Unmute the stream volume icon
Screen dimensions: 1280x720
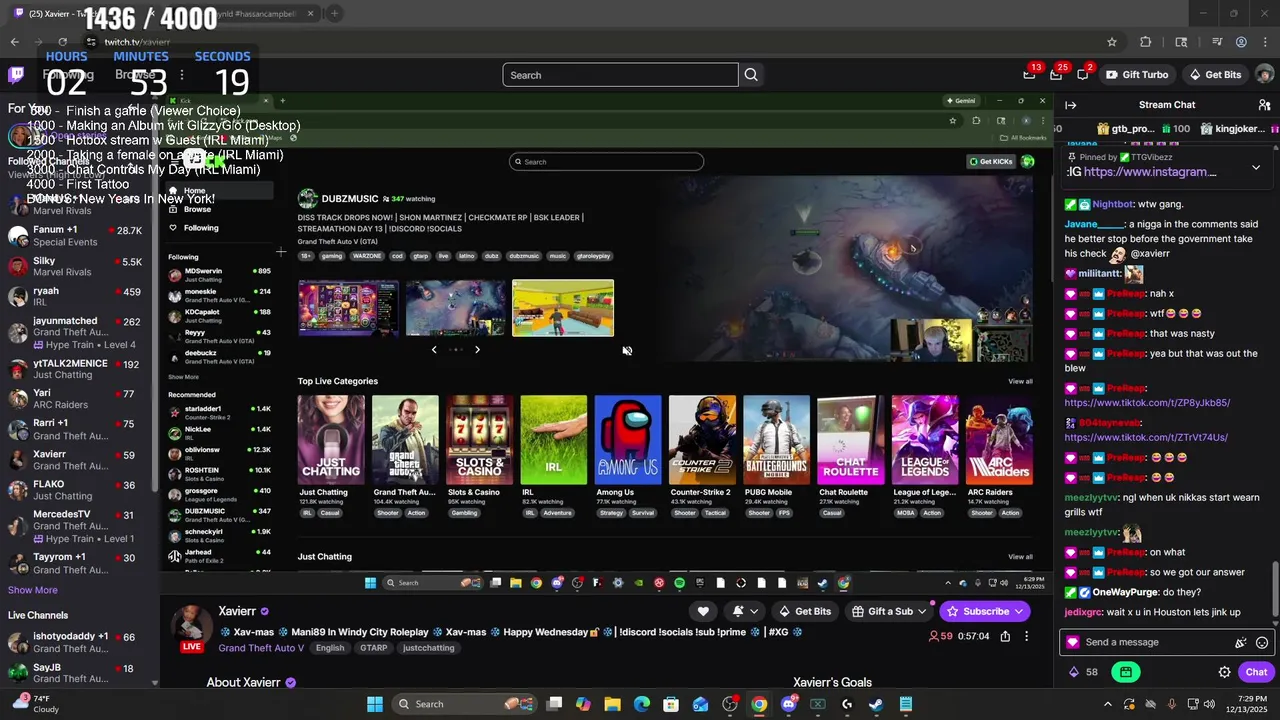[627, 350]
